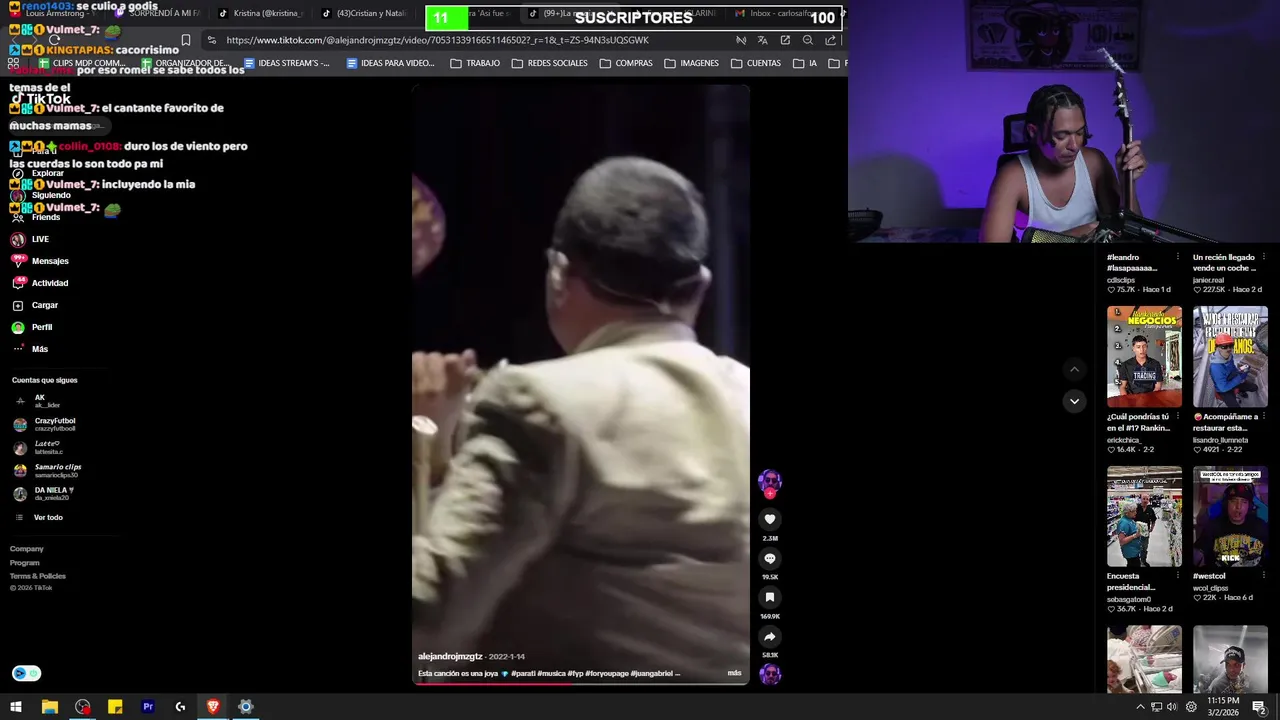1280x720 pixels.
Task: Click the translate icon in address bar
Action: coord(762,40)
